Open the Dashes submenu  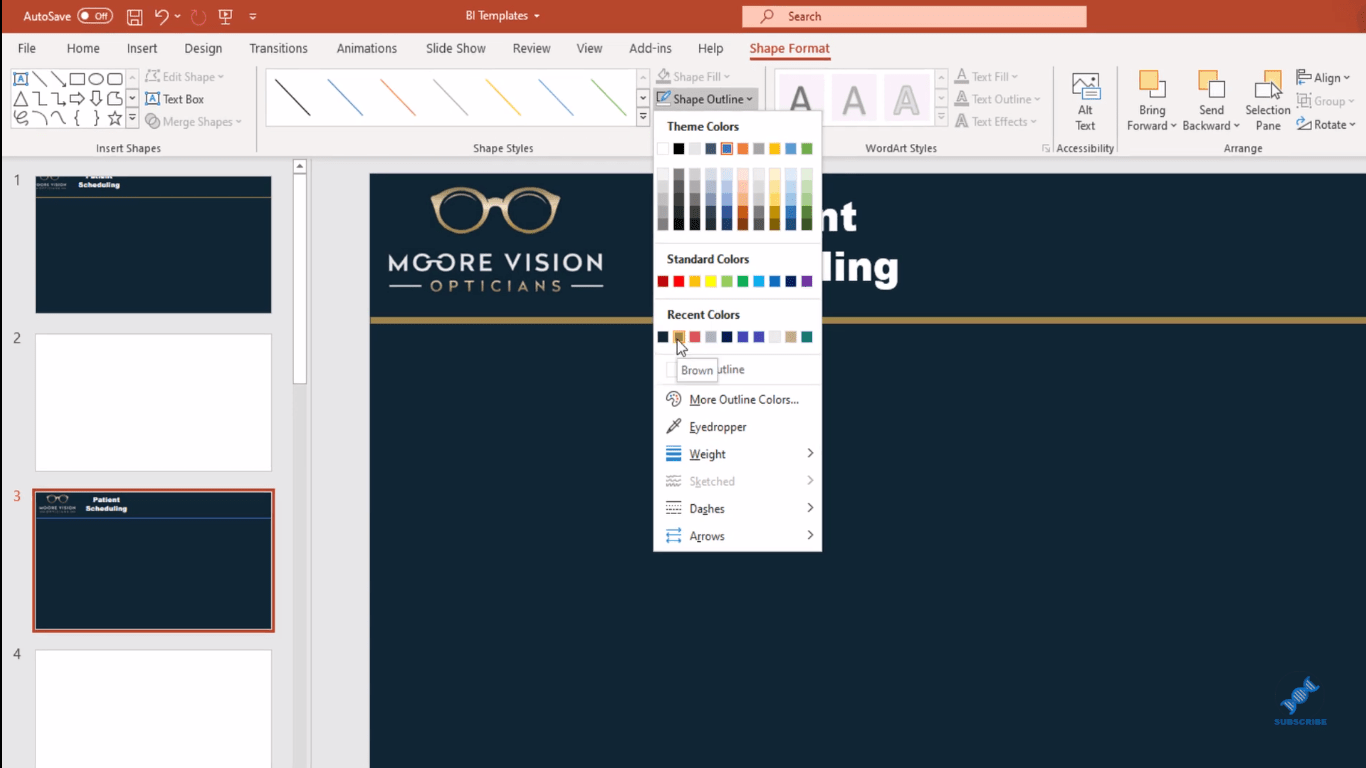[x=738, y=509]
